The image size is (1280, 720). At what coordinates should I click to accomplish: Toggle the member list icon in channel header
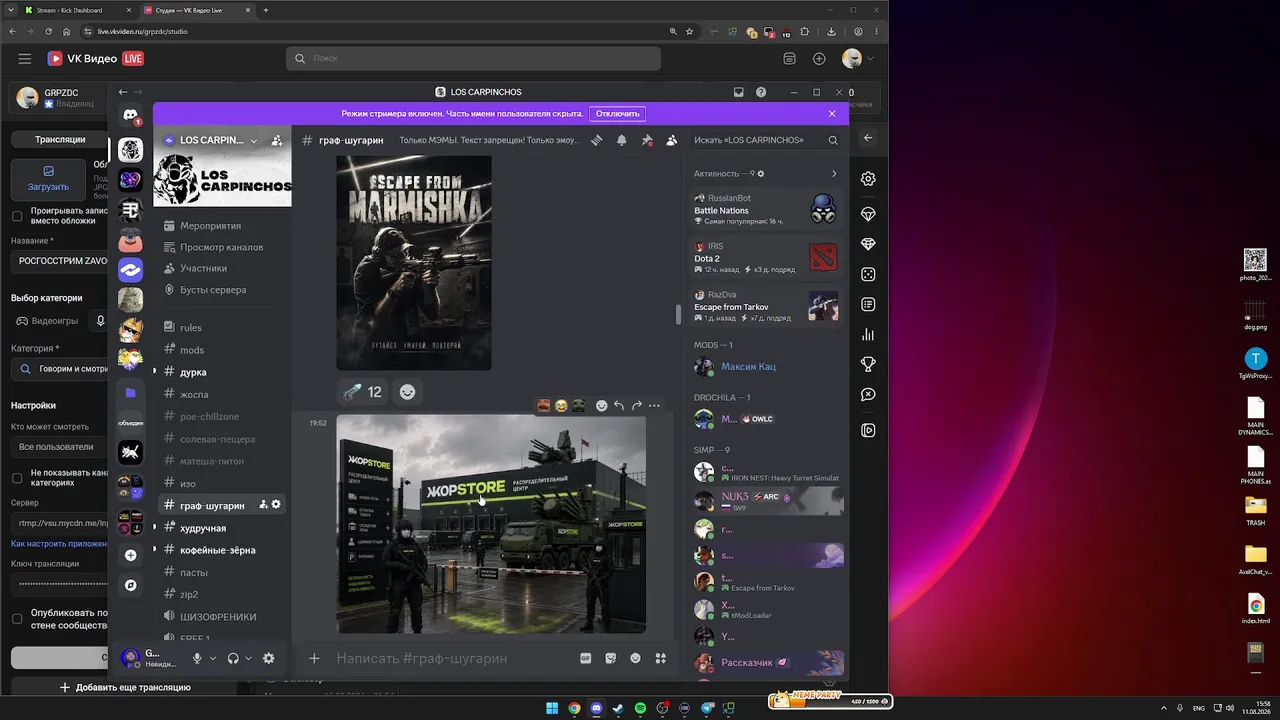click(672, 140)
